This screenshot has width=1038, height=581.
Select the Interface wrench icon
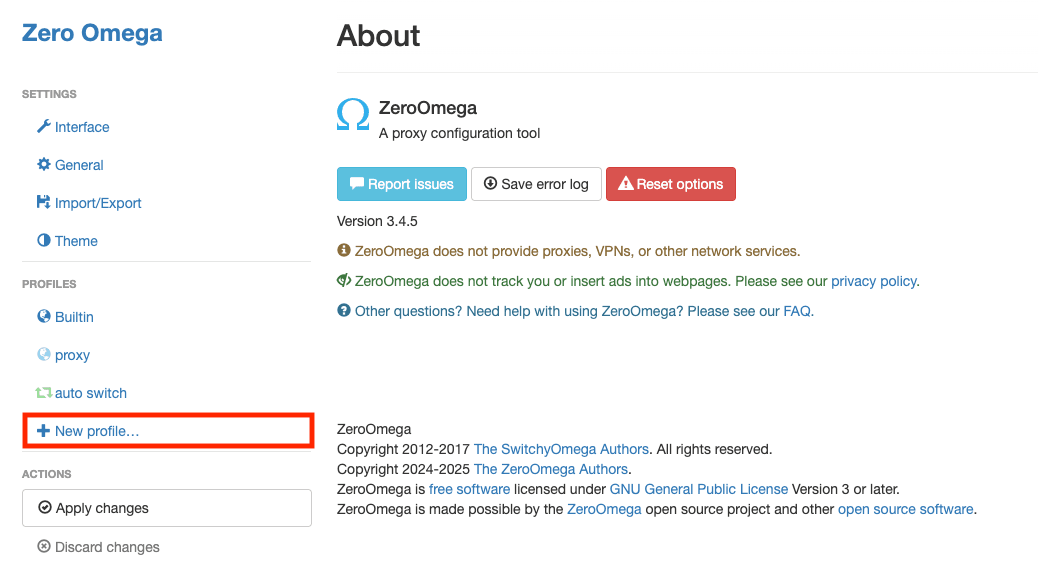click(42, 127)
